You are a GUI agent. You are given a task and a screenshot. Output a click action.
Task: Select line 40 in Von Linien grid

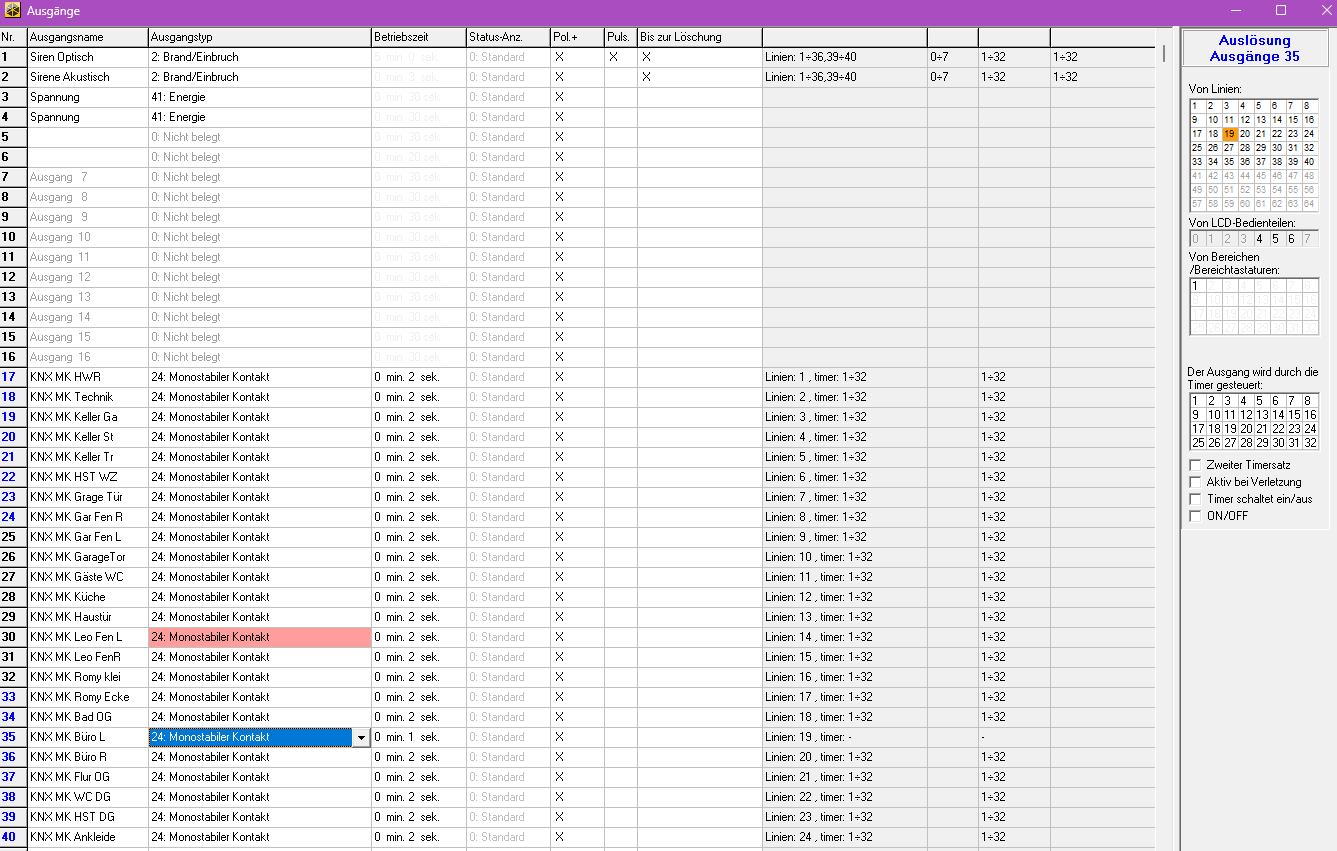coord(1309,162)
